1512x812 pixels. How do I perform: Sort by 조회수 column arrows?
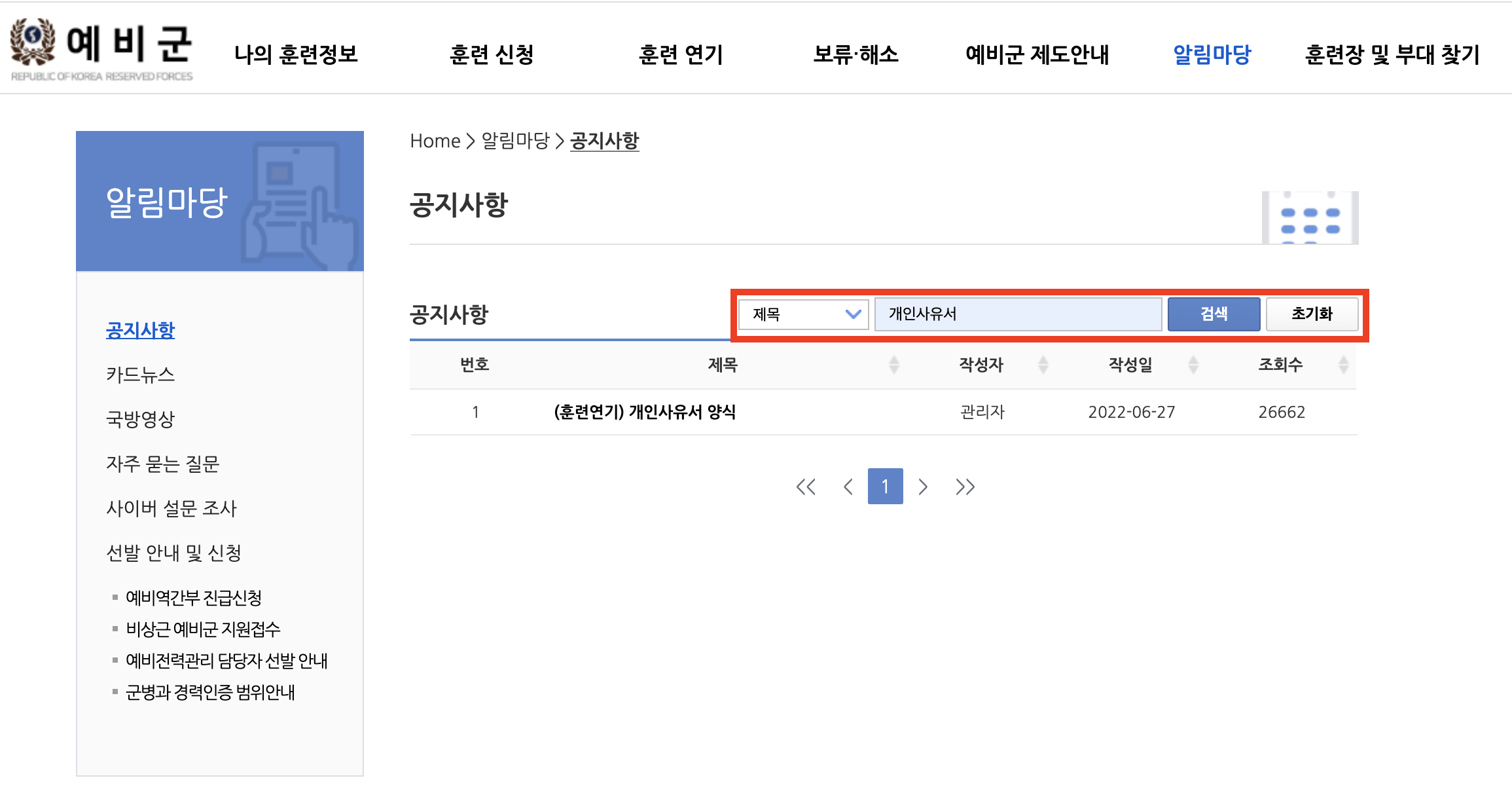pyautogui.click(x=1343, y=365)
